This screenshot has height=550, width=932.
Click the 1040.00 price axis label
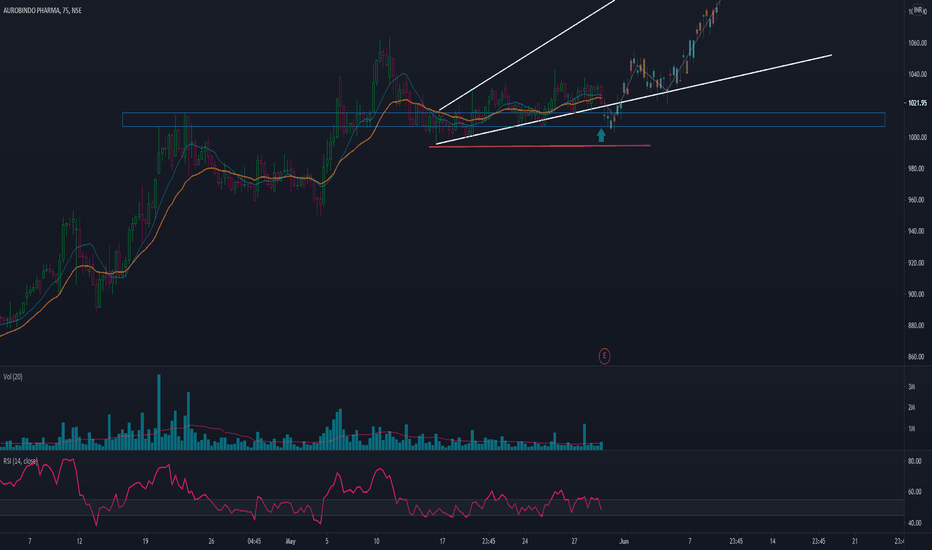[917, 74]
